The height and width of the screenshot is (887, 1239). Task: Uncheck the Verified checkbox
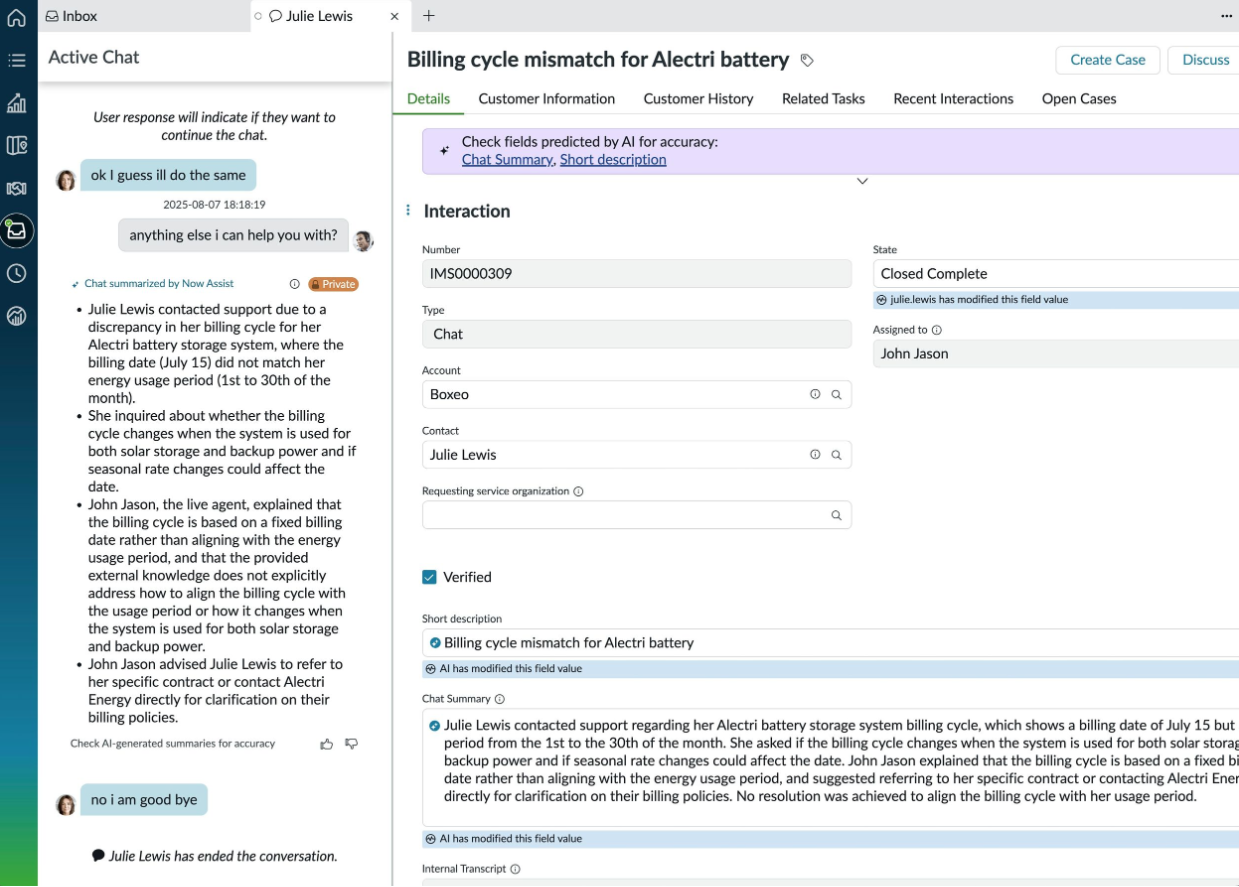click(429, 577)
